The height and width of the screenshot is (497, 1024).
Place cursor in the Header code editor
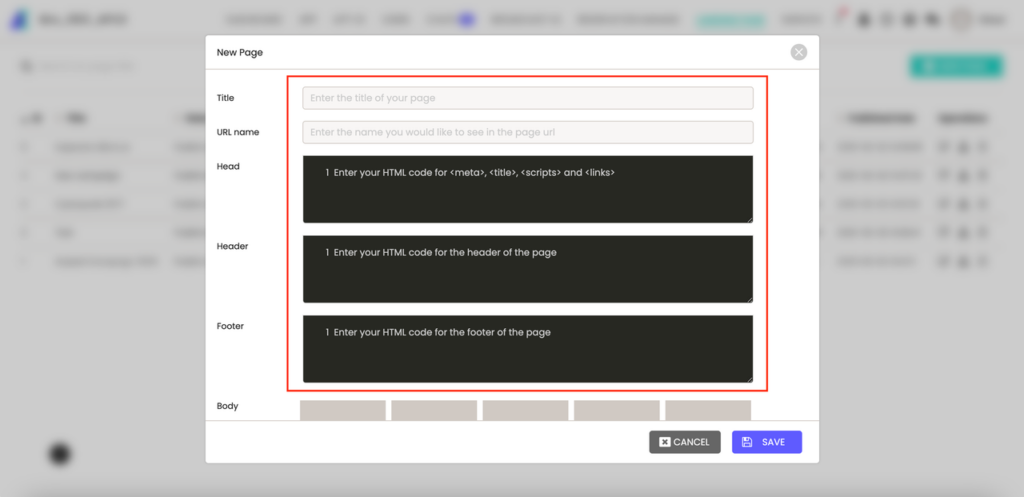click(527, 269)
